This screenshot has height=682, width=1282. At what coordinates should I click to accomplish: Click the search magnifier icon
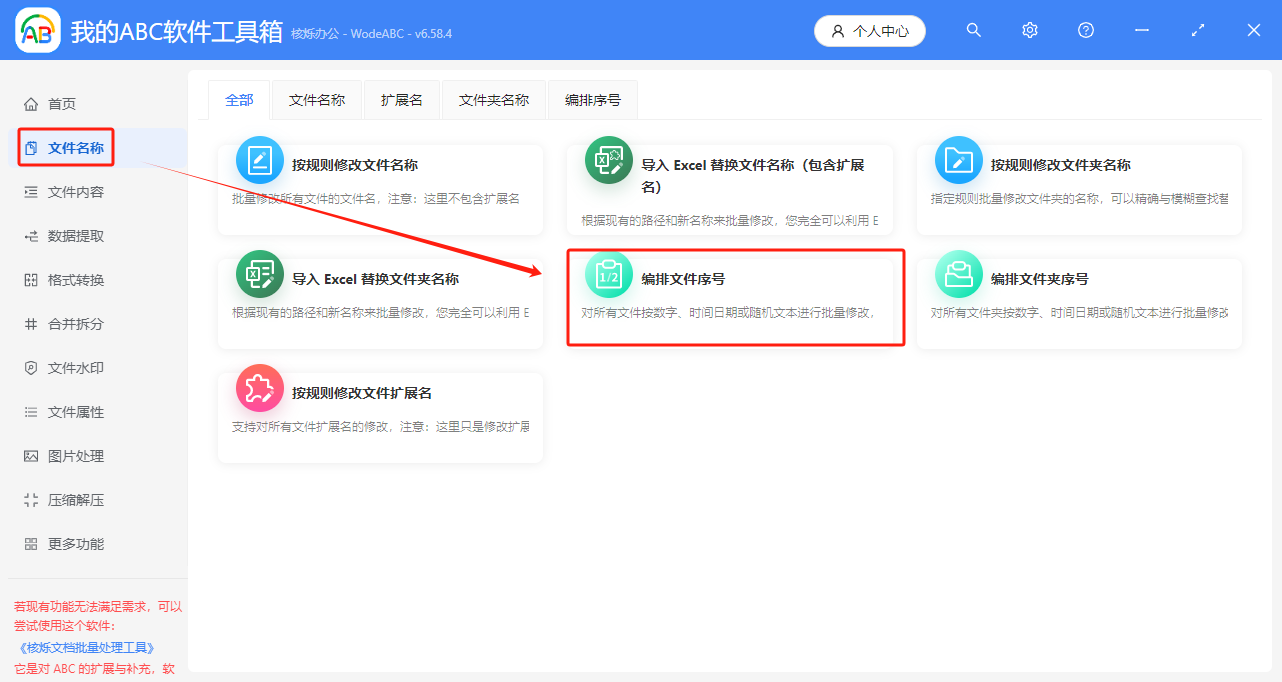pyautogui.click(x=973, y=30)
